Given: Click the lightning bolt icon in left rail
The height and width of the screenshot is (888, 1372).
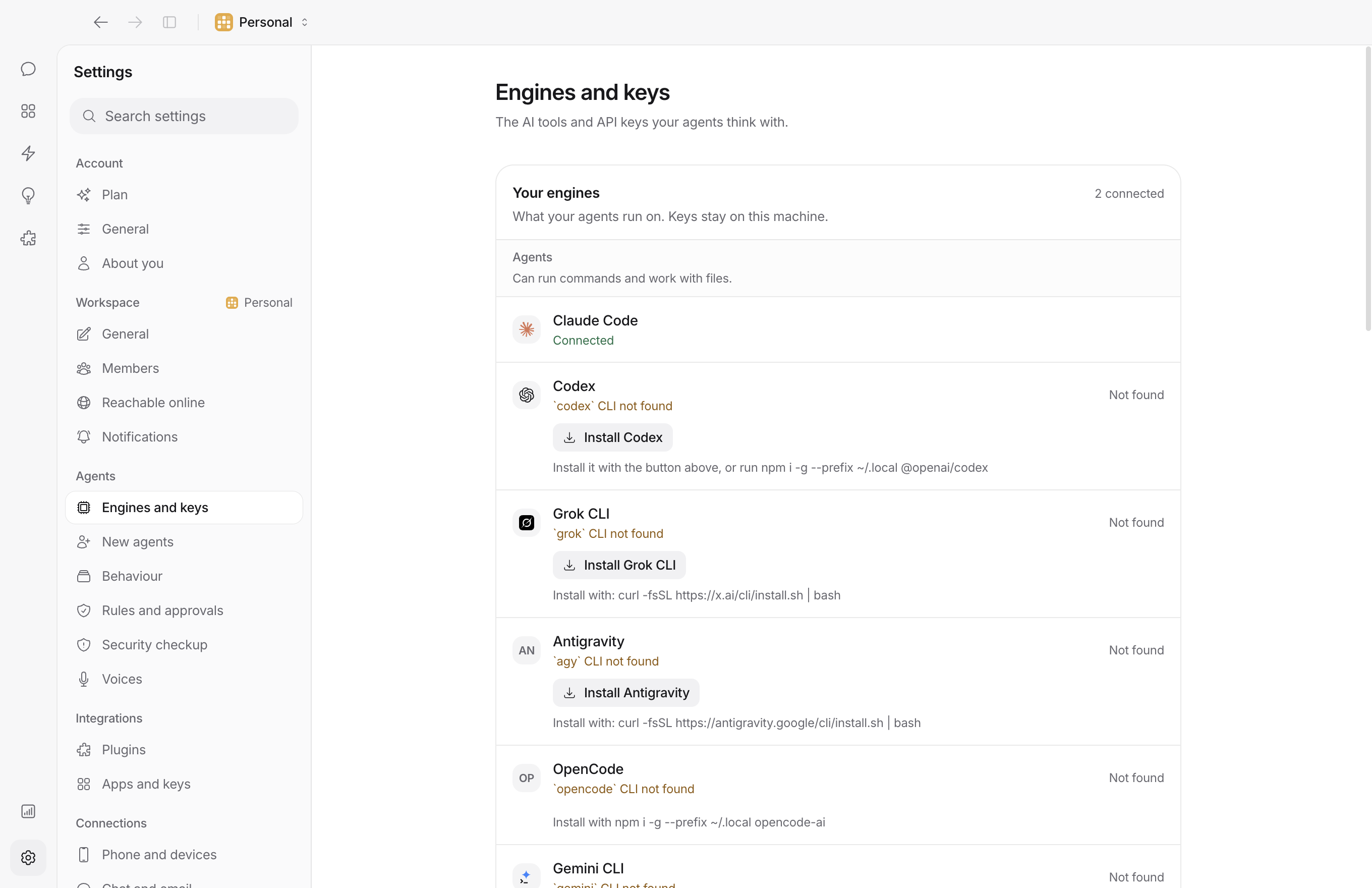Looking at the screenshot, I should tap(28, 153).
